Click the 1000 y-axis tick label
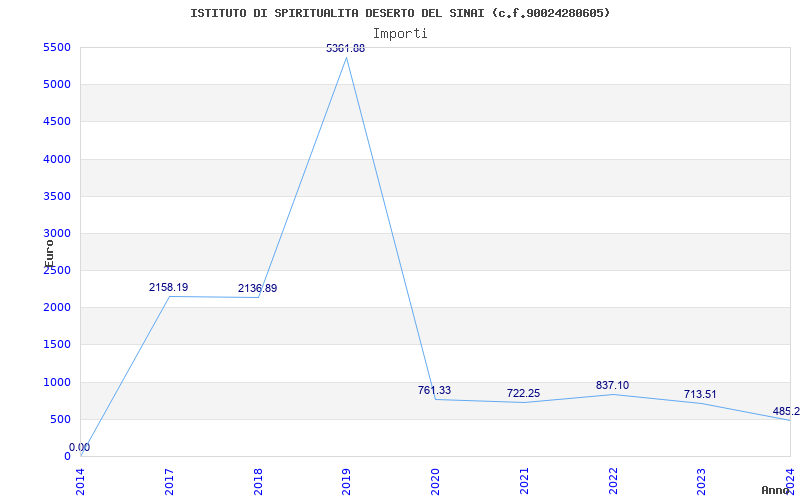 57,382
